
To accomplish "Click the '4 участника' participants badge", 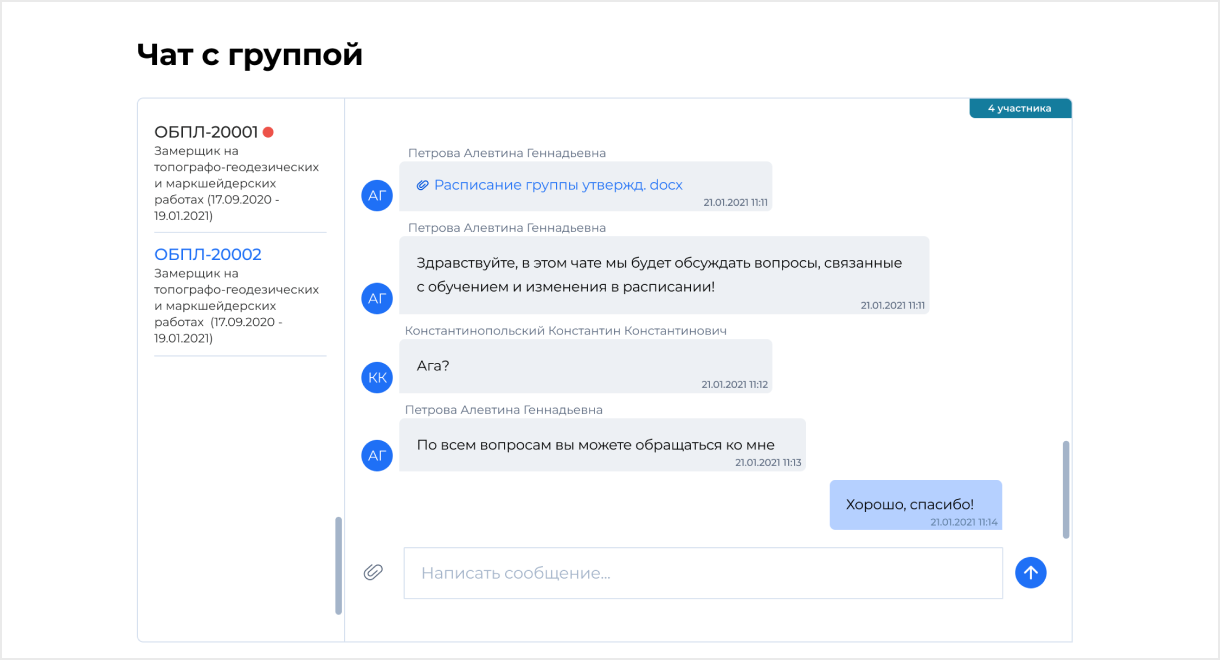I will [x=1020, y=108].
